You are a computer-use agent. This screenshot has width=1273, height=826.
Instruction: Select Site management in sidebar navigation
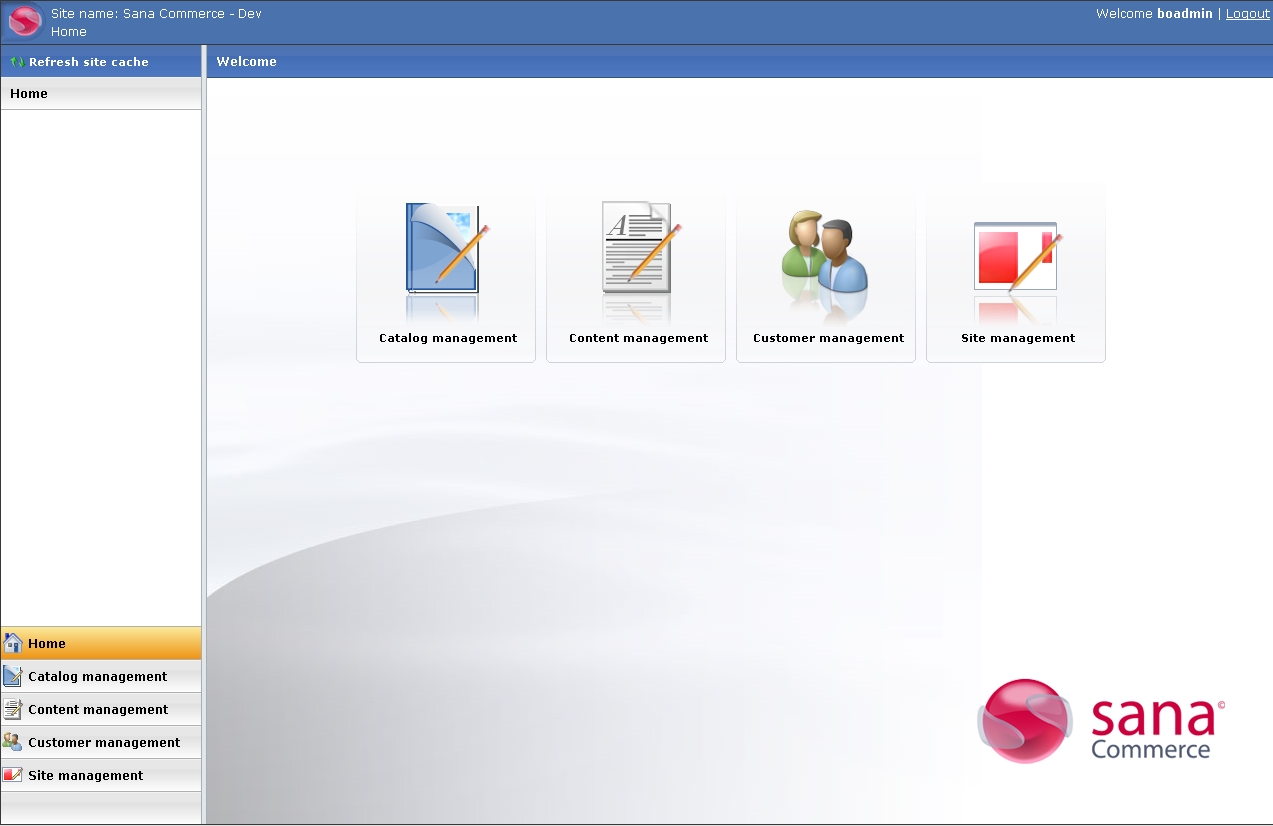(101, 775)
